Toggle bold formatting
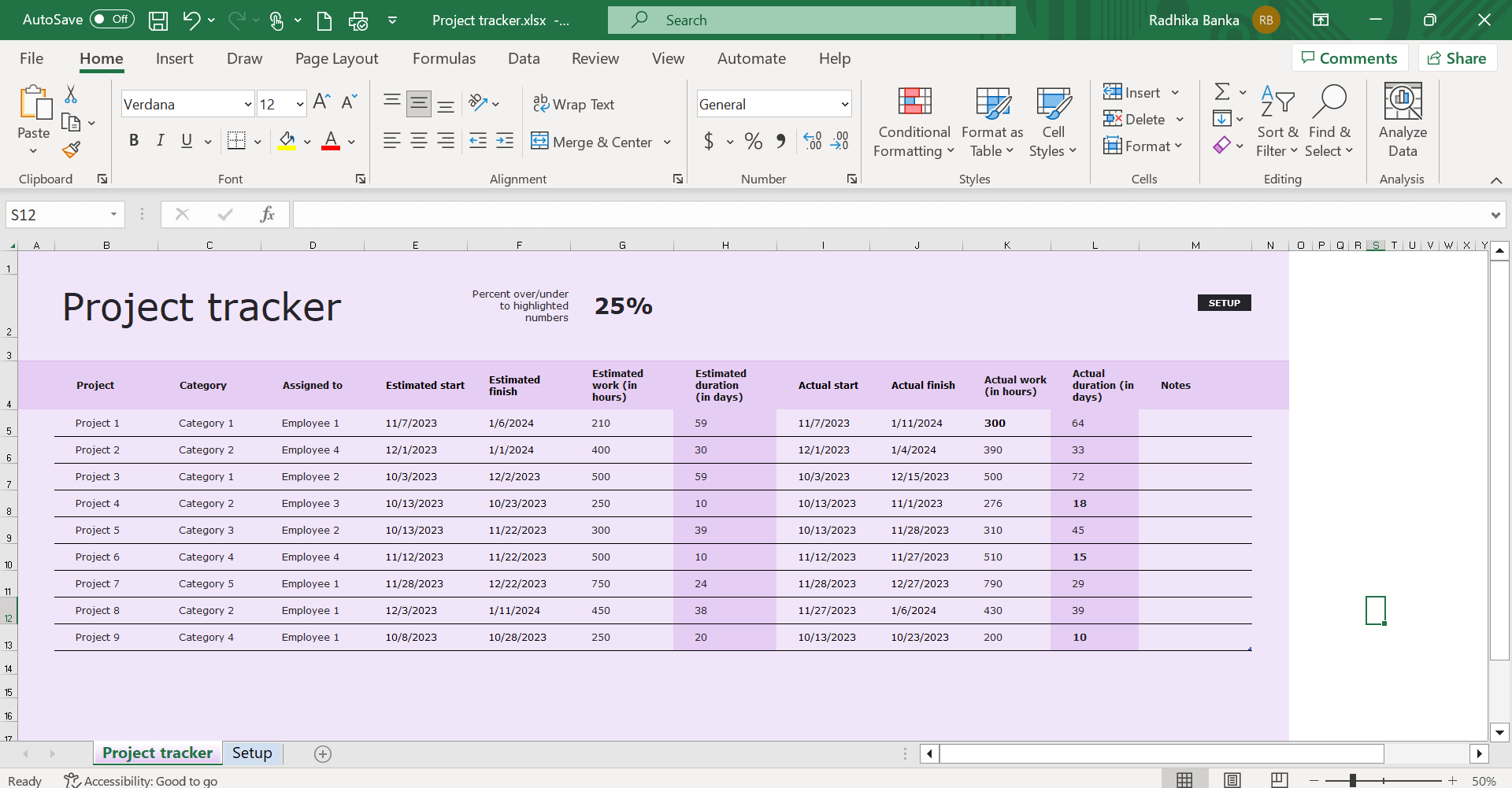 [x=133, y=140]
